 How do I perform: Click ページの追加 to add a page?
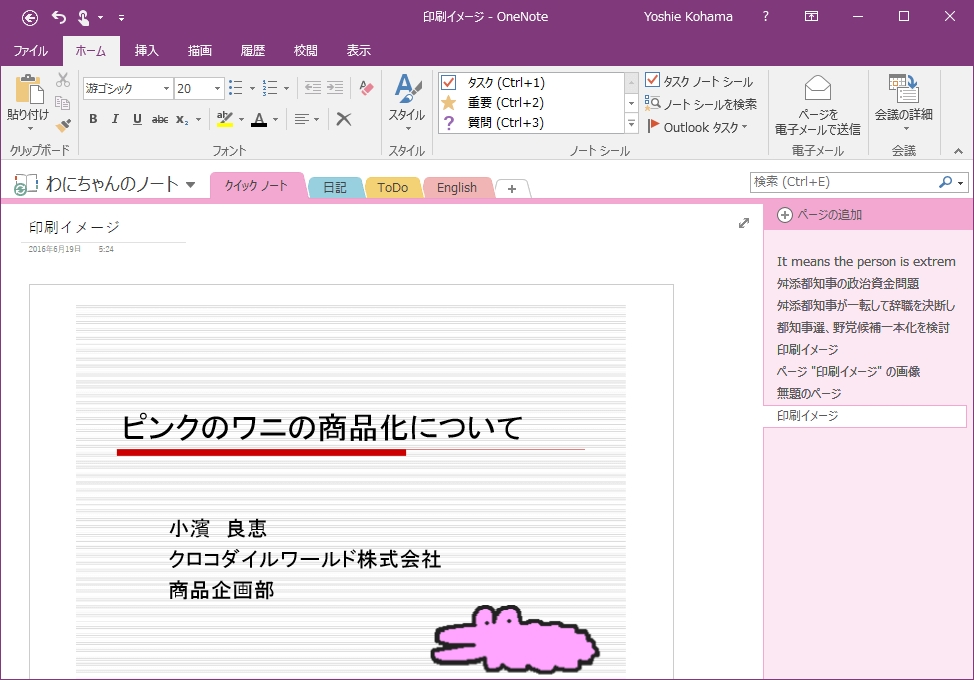click(820, 215)
